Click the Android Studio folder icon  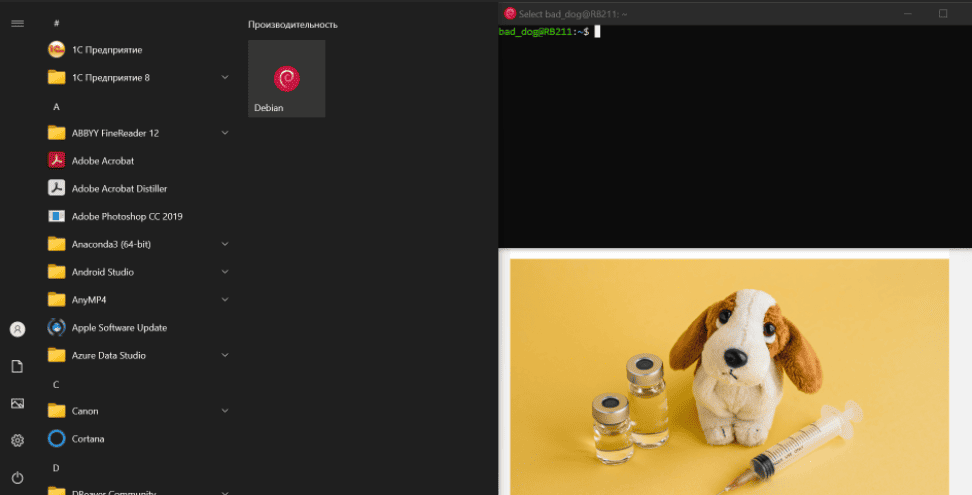pyautogui.click(x=56, y=272)
